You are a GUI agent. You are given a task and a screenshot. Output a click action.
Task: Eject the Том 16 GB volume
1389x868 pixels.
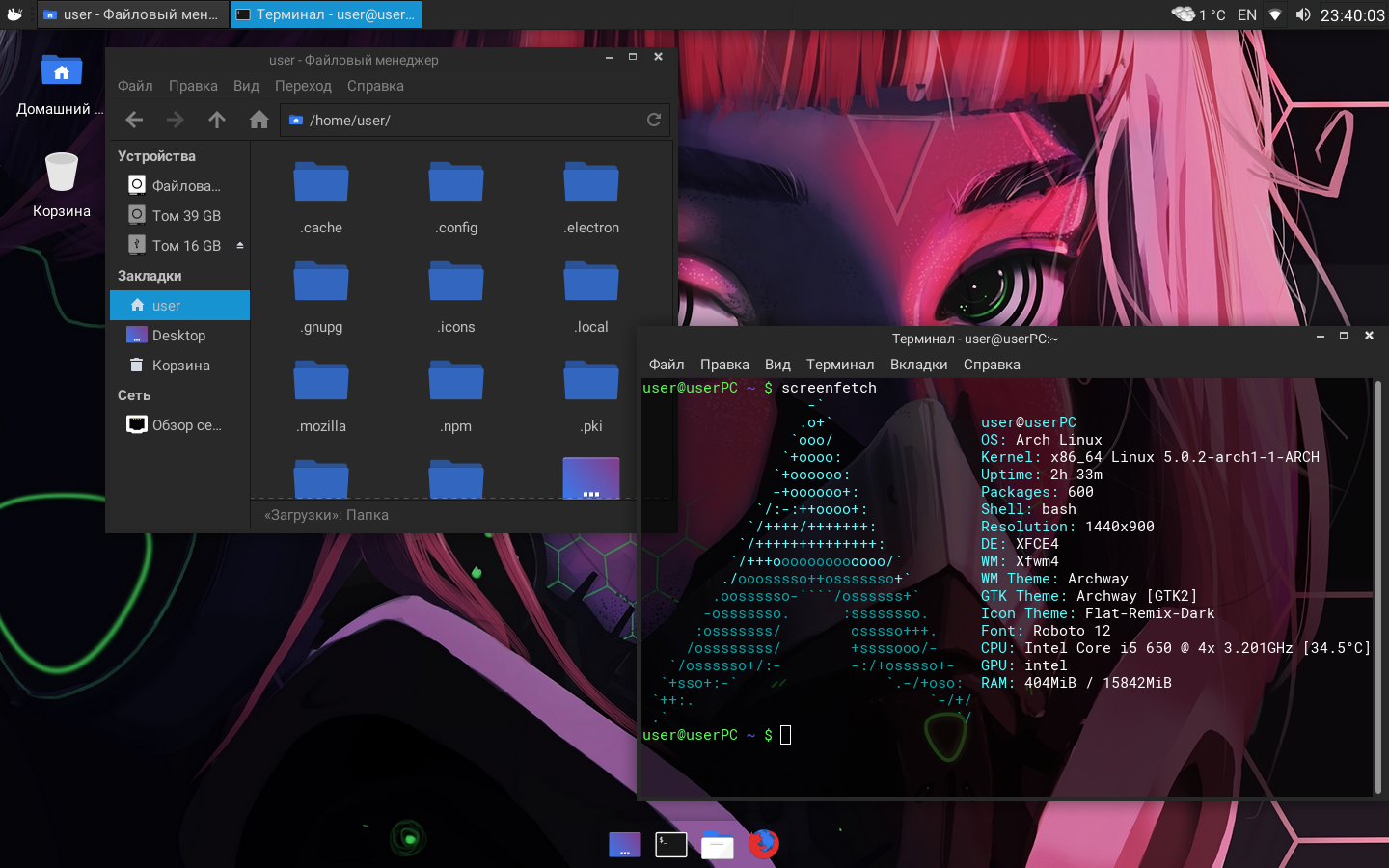click(240, 245)
